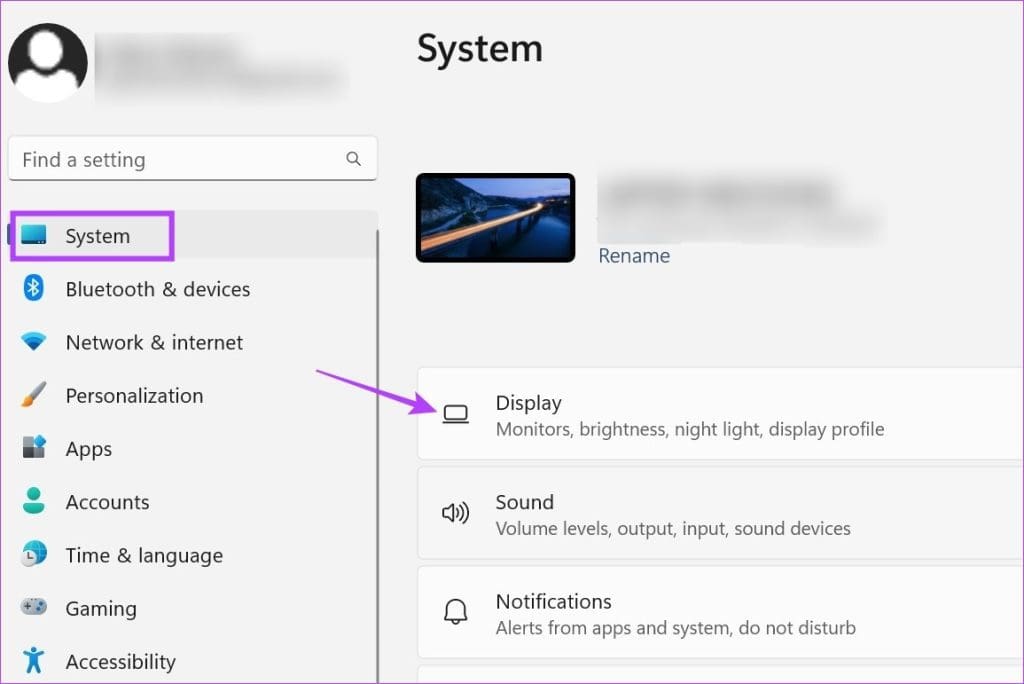This screenshot has width=1024, height=684.
Task: Click the Notifications bell icon
Action: [456, 611]
